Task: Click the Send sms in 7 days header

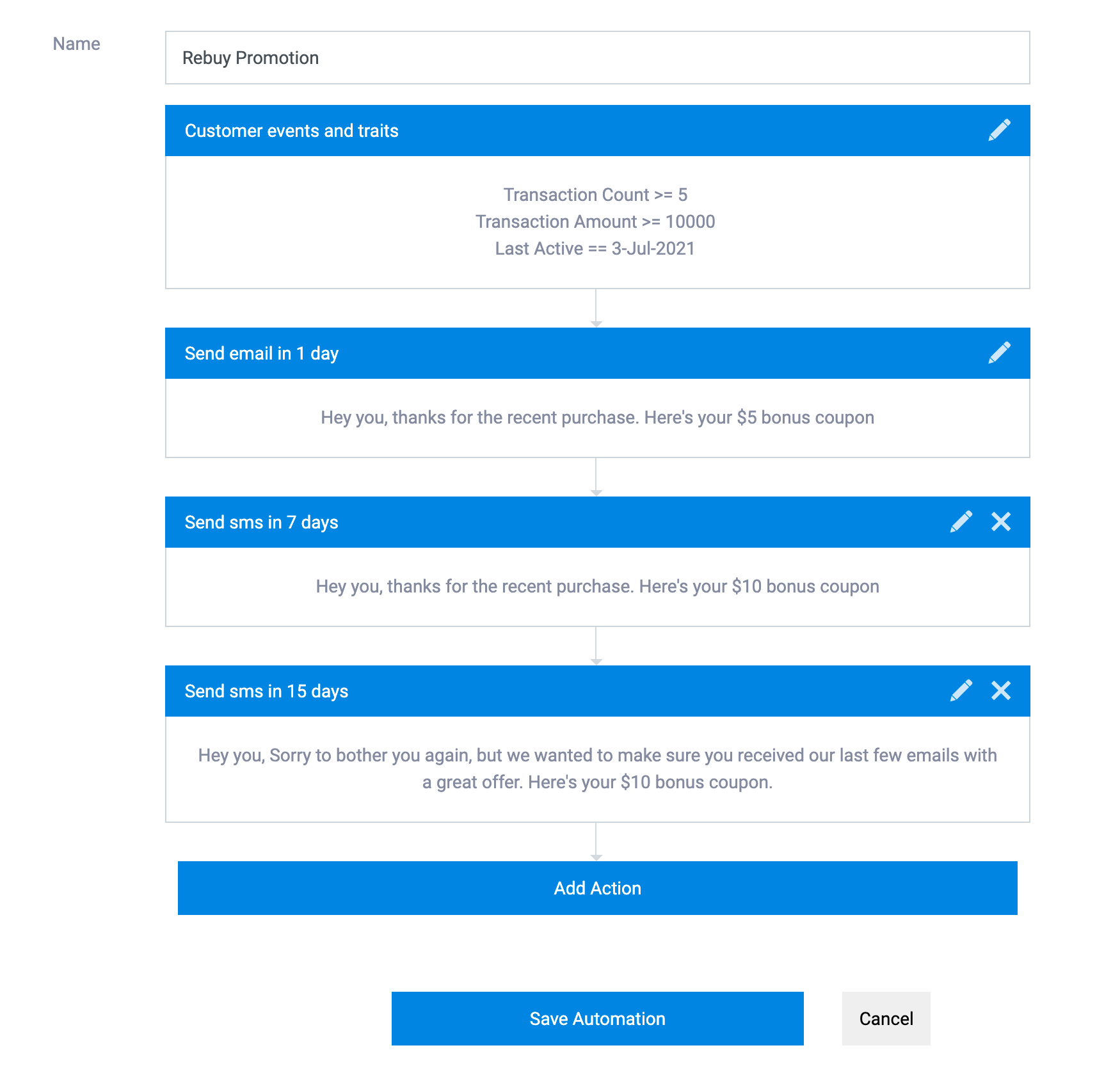Action: tap(597, 522)
